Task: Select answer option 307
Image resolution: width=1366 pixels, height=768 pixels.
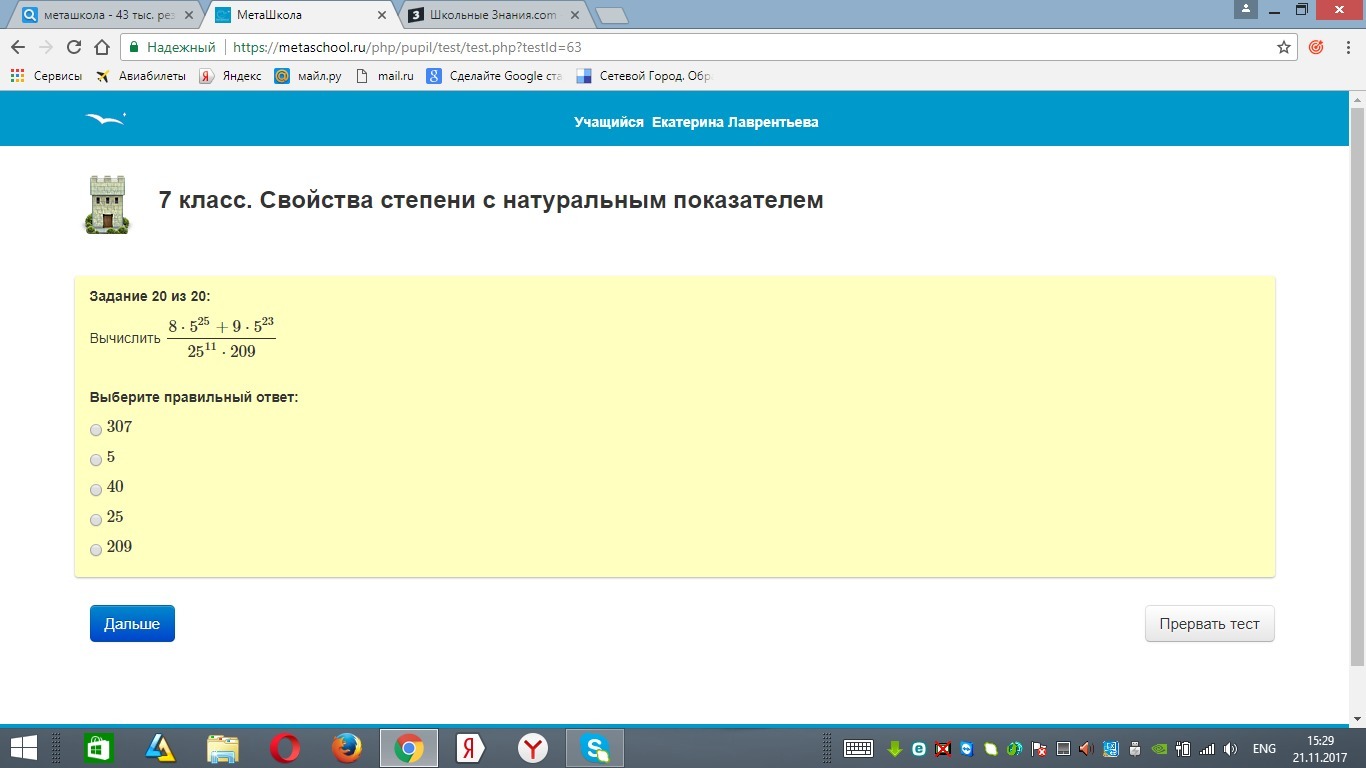Action: coord(96,430)
